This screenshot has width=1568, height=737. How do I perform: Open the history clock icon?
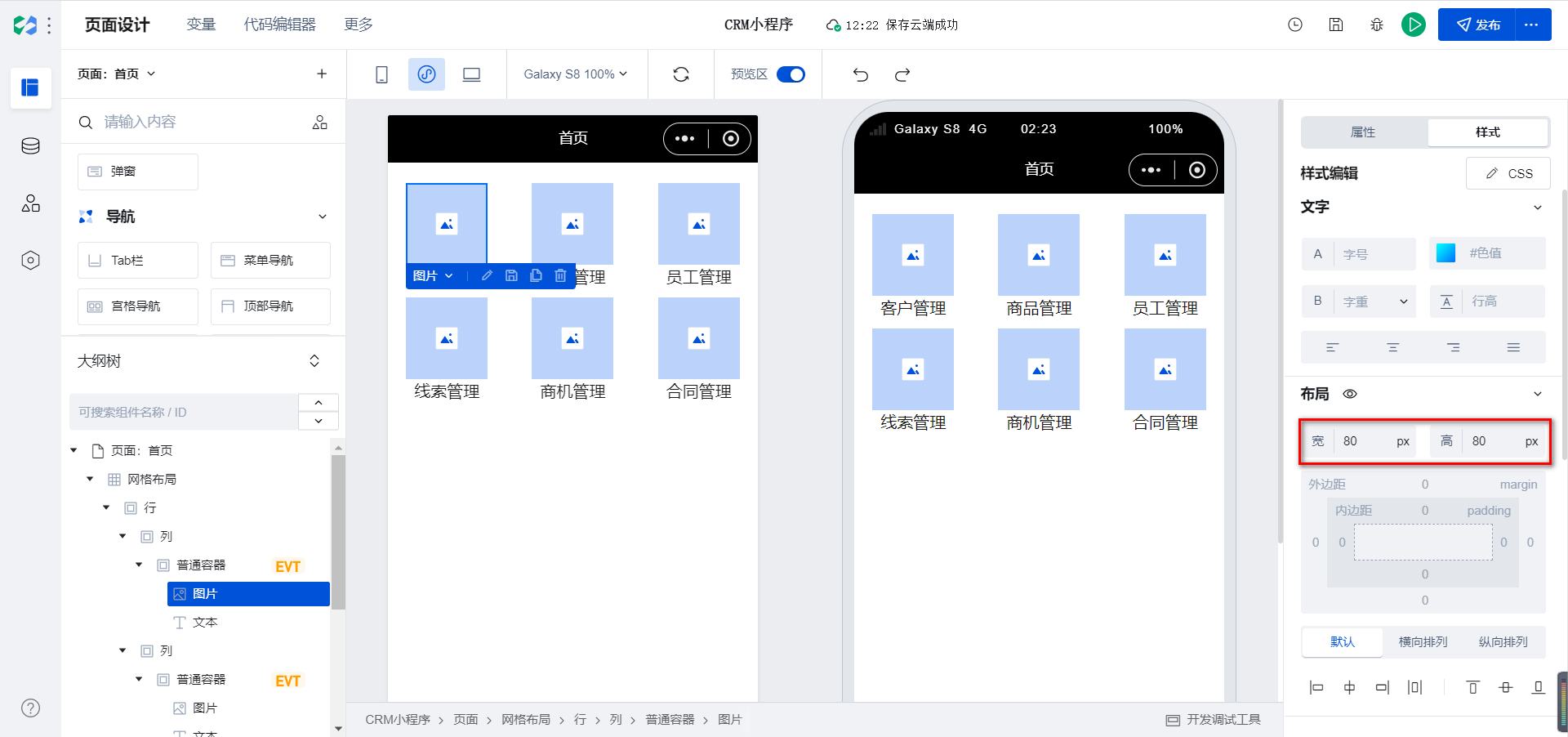(1295, 25)
